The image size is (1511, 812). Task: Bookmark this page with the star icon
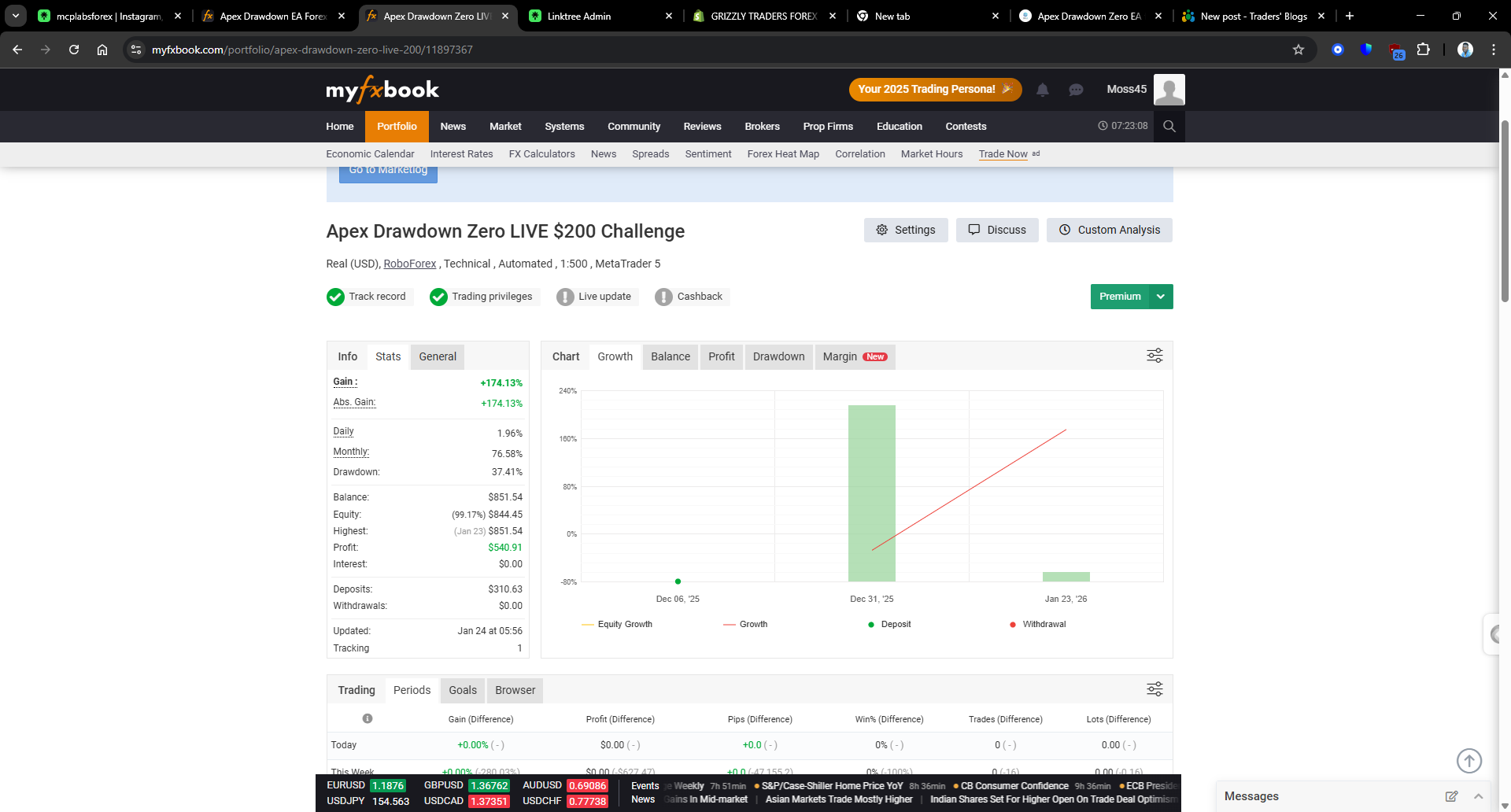tap(1299, 50)
